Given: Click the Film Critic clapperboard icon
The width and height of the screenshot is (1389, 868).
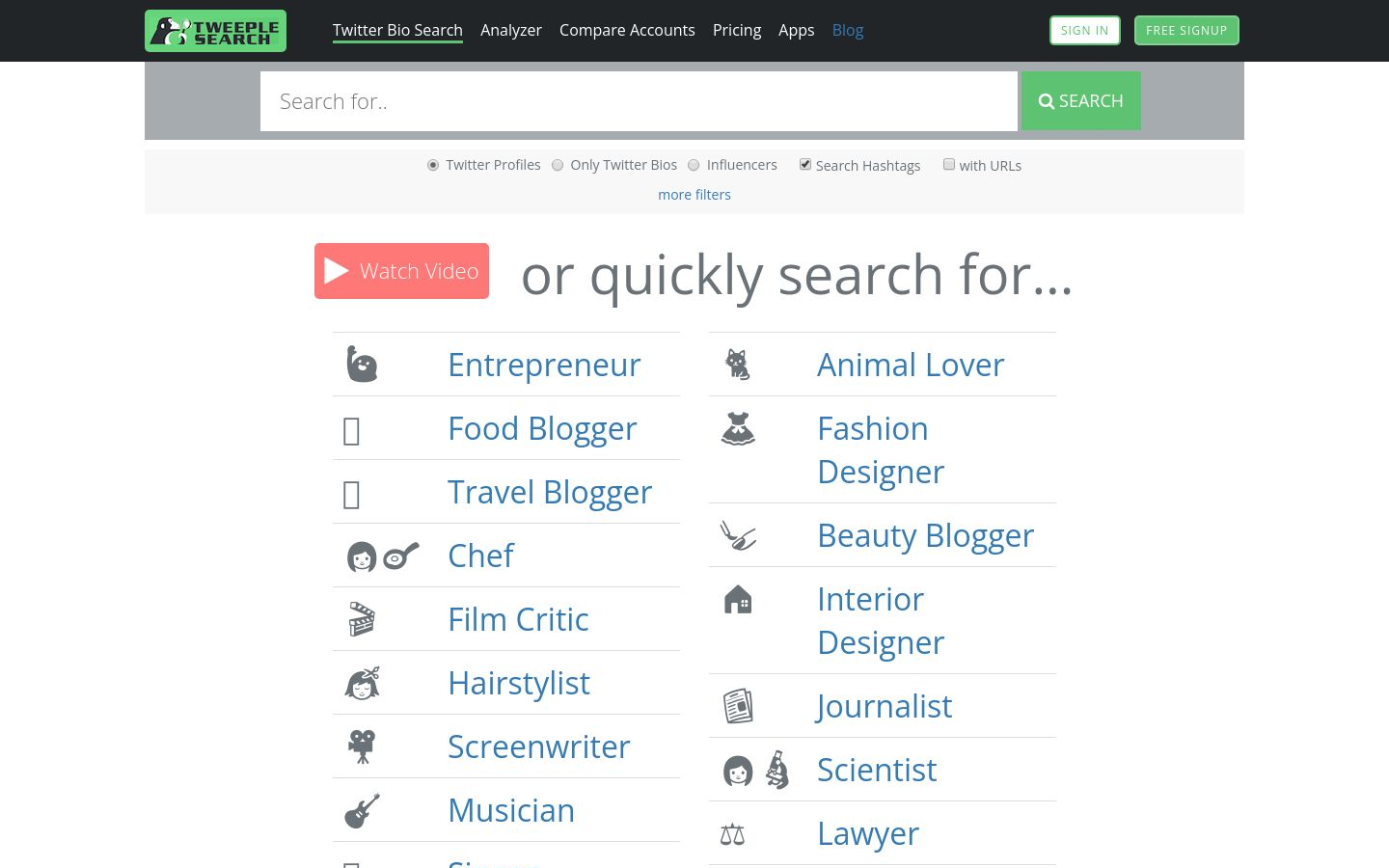Looking at the screenshot, I should [x=362, y=618].
